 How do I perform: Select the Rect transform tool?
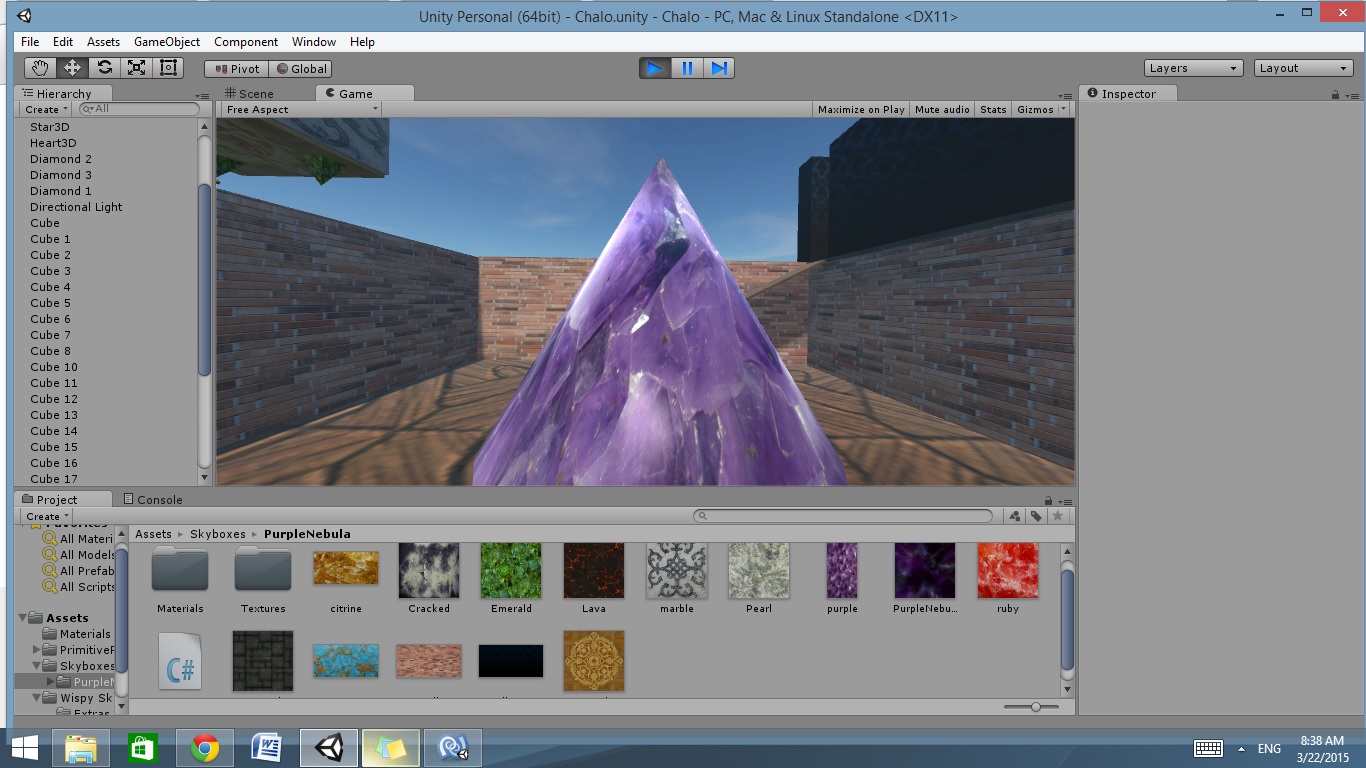point(168,68)
